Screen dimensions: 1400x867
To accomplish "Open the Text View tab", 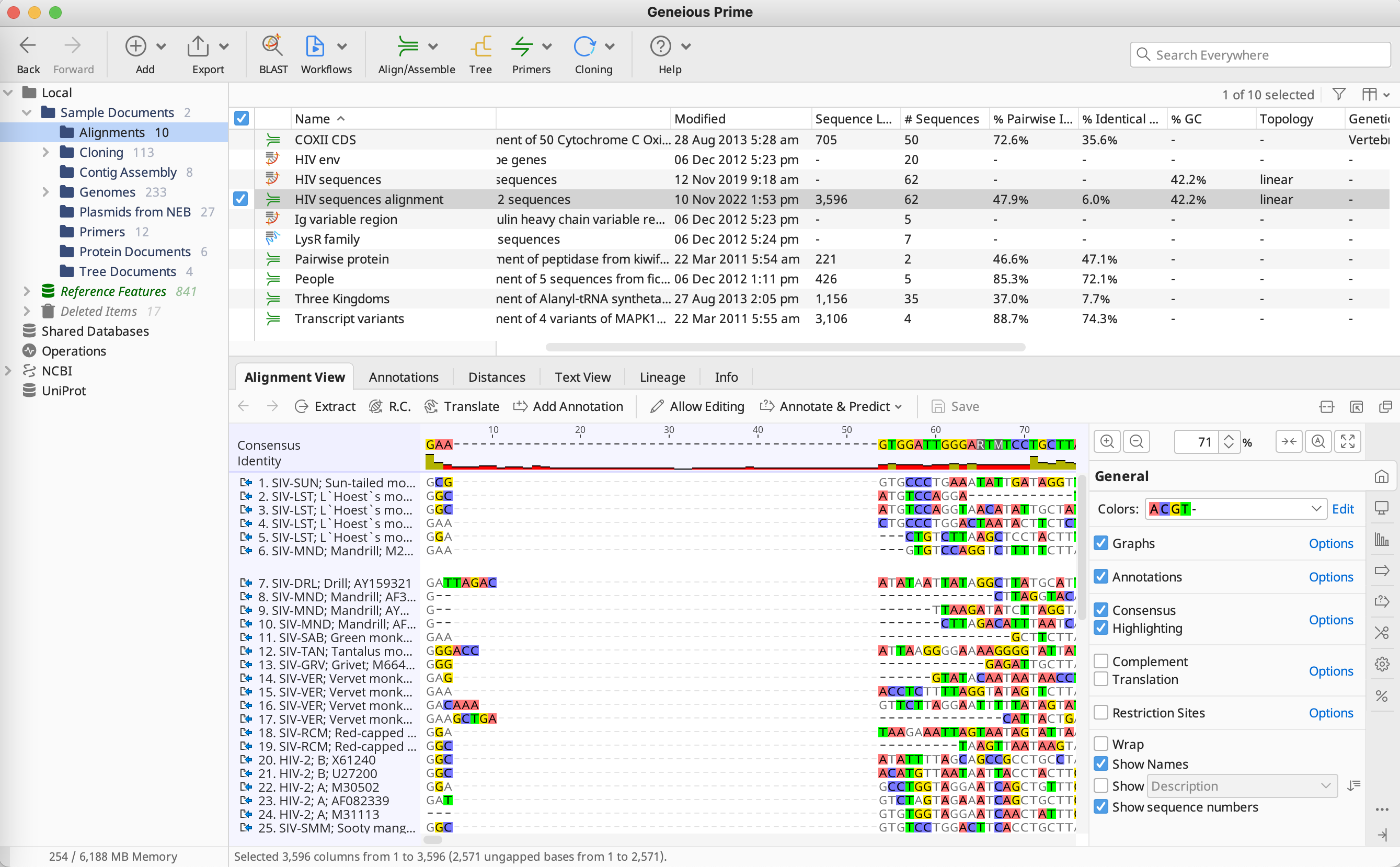I will click(x=582, y=377).
